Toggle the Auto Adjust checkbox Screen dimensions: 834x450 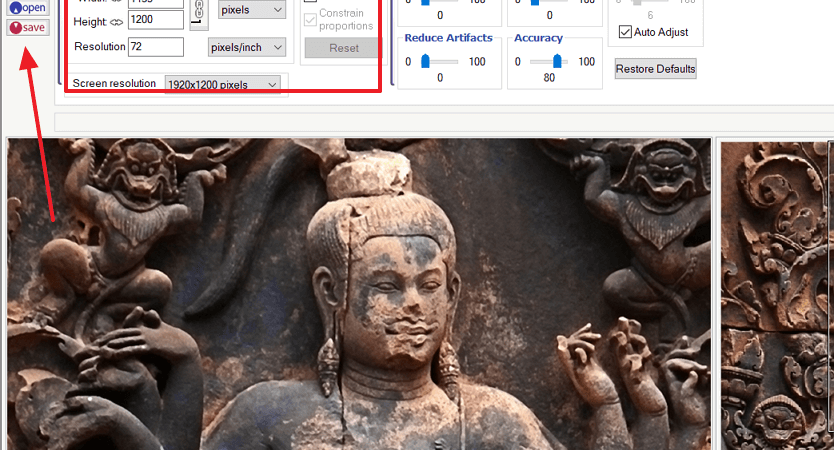tap(626, 32)
